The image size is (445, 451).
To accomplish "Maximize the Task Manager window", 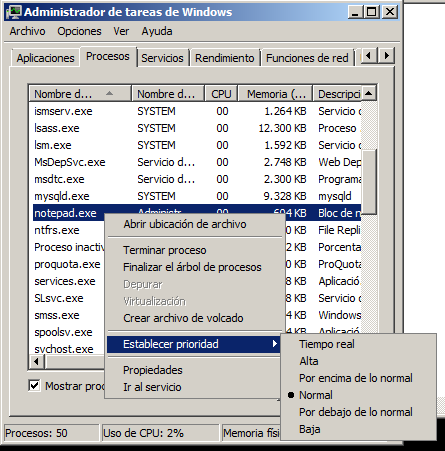I will coord(372,12).
